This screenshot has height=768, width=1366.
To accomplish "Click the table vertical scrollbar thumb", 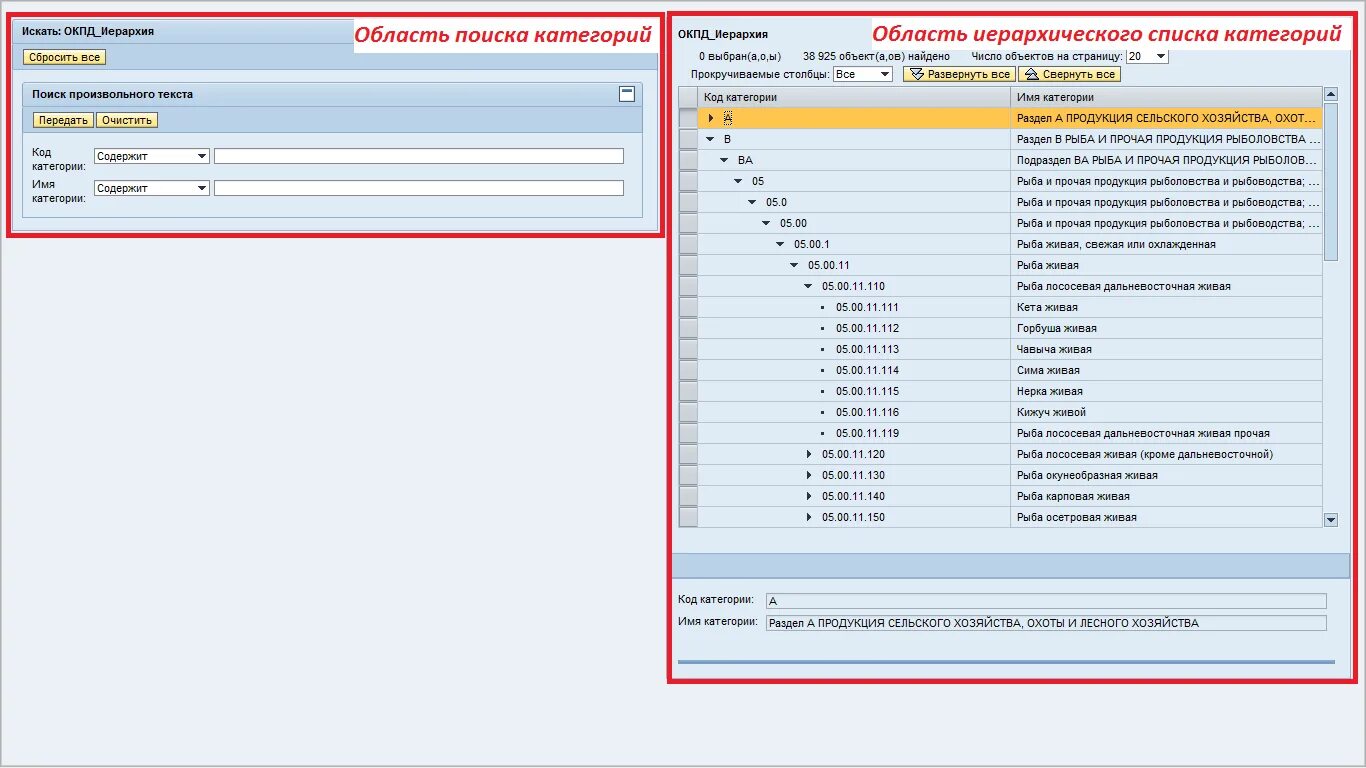I will coord(1330,181).
